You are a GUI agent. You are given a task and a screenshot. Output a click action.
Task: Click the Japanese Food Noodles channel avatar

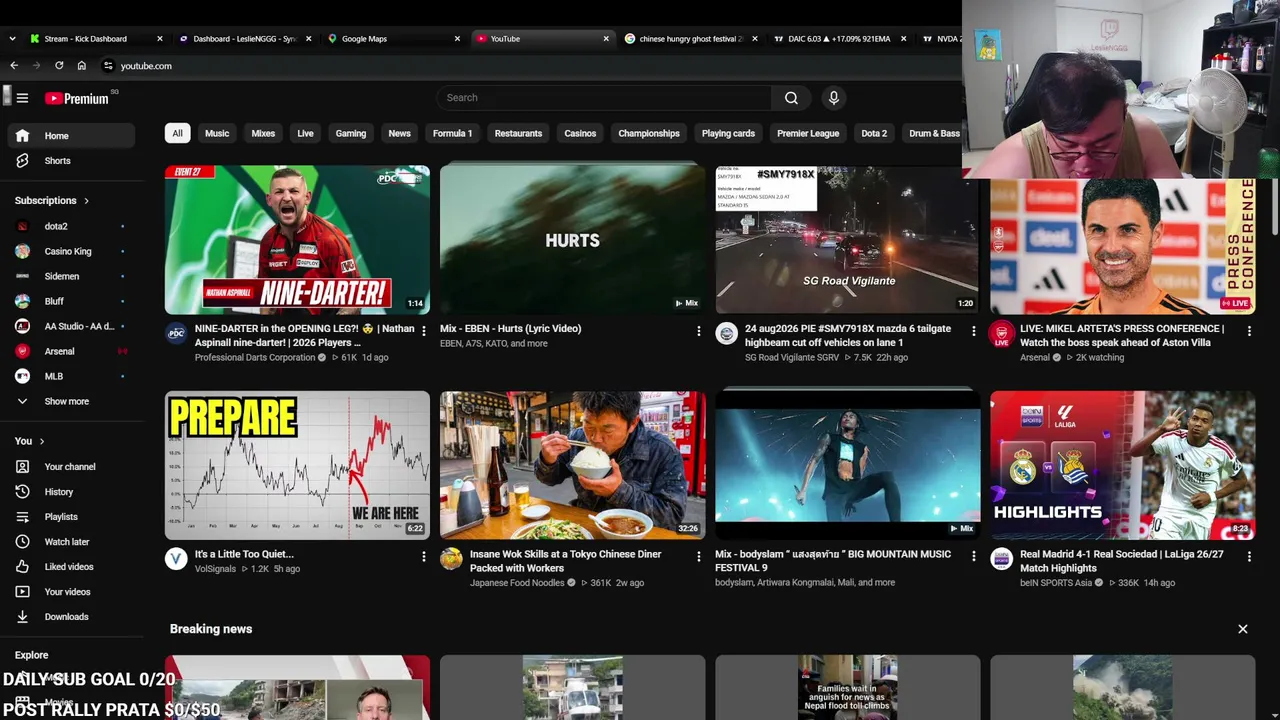(451, 559)
